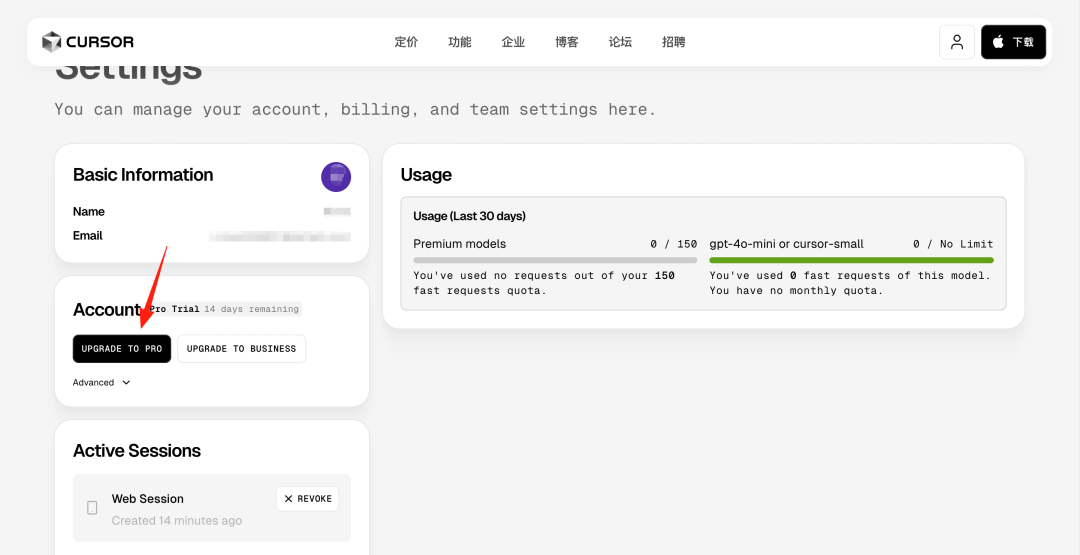Viewport: 1080px width, 555px height.
Task: Click the 'Account' heading
Action: coord(107,310)
